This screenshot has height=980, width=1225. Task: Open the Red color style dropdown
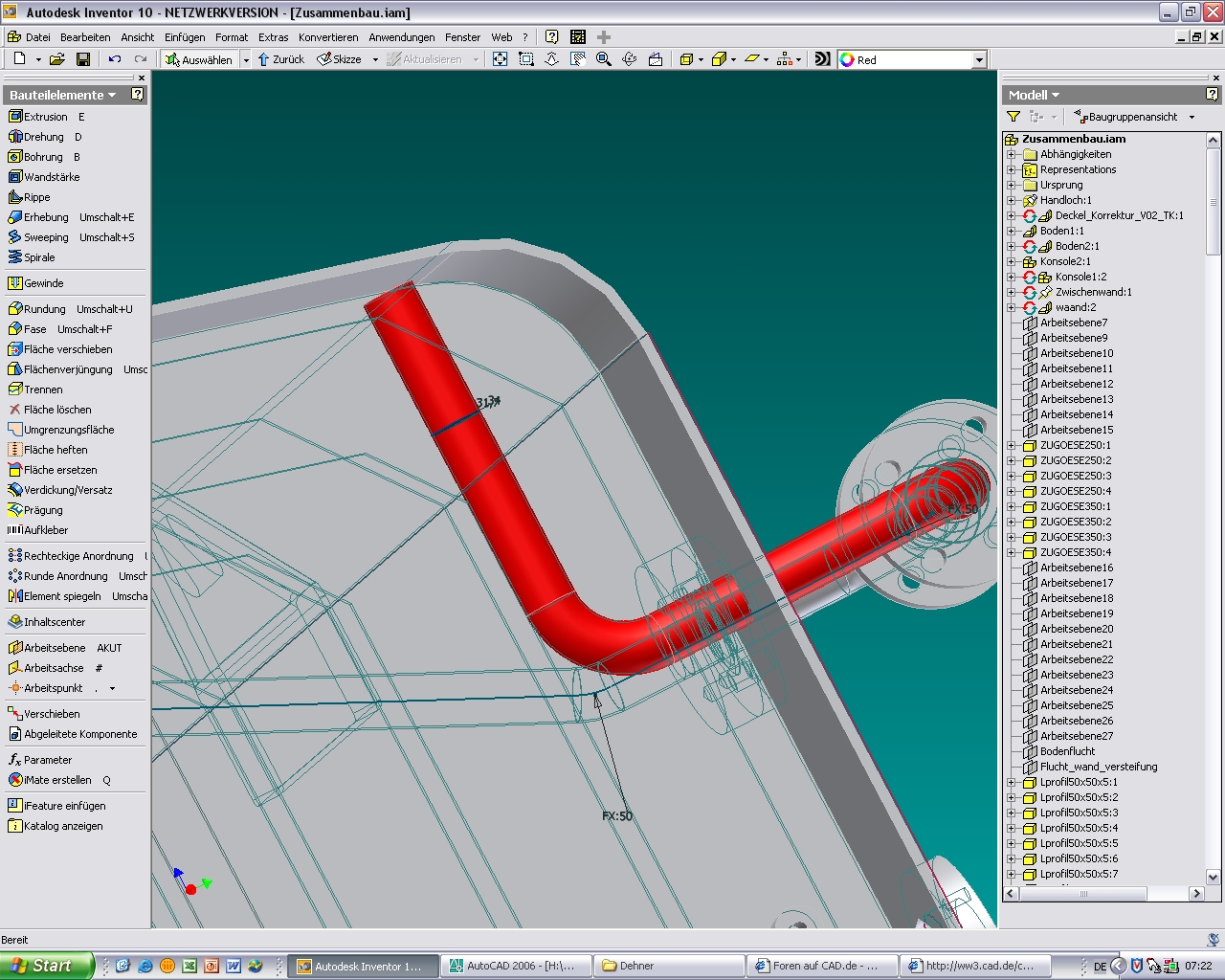tap(978, 59)
